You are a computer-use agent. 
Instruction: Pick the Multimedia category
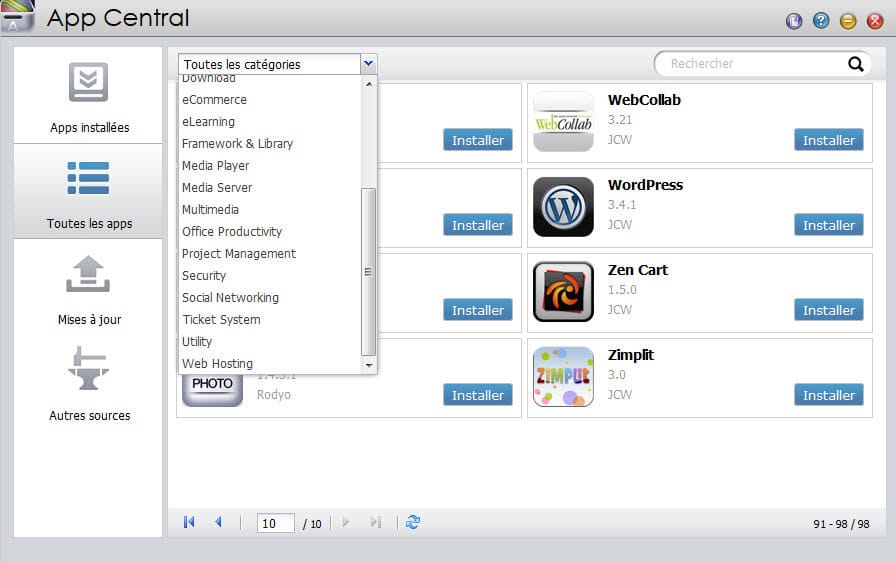(x=270, y=210)
